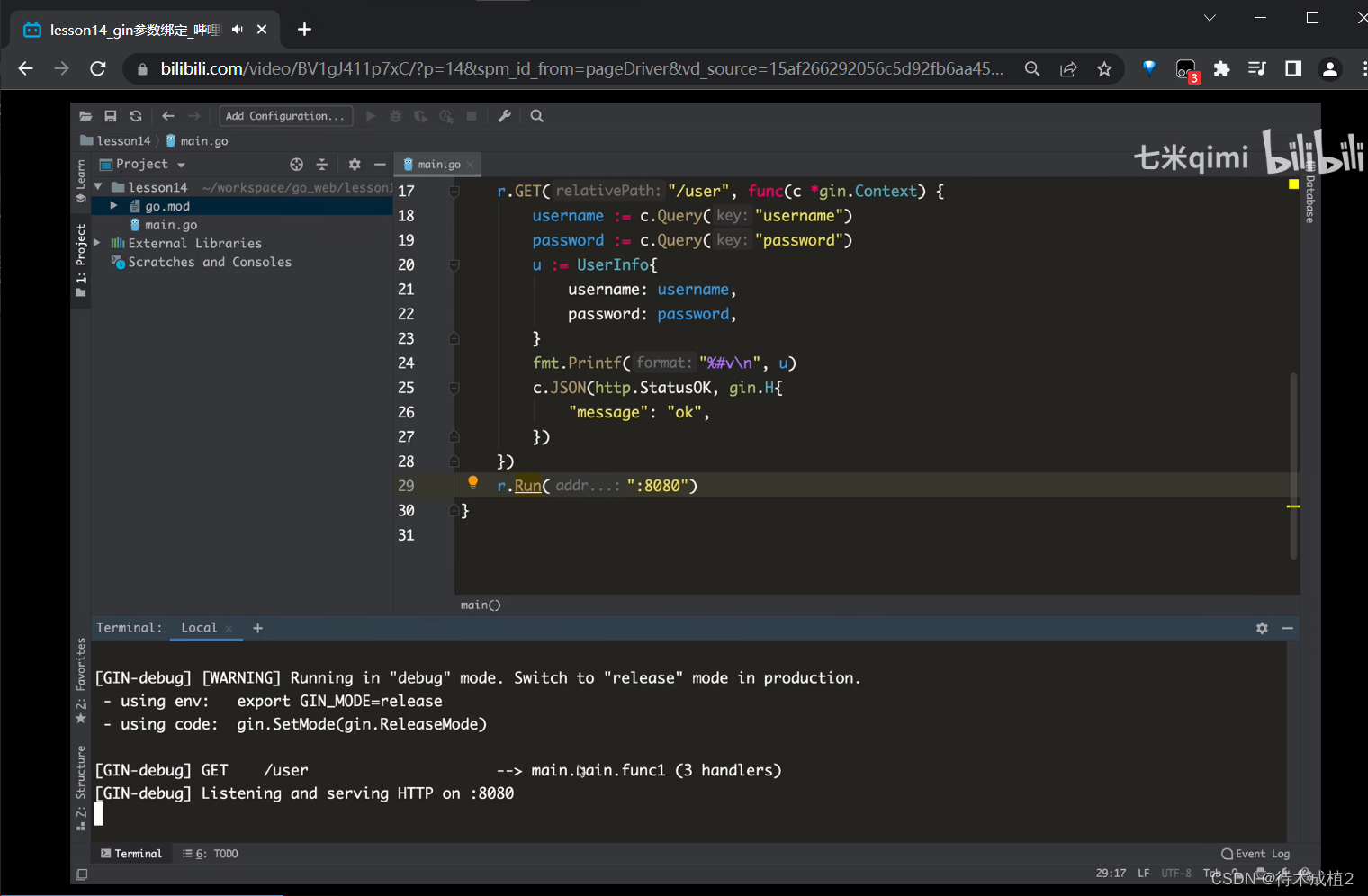The image size is (1368, 896).
Task: Open the terminal panel gear settings
Action: [x=1262, y=628]
